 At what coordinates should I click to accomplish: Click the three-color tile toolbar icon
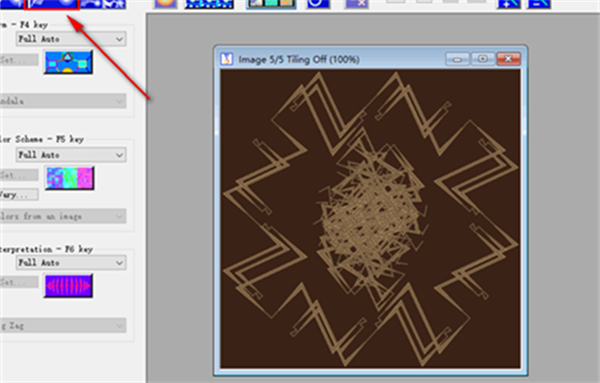point(271,3)
